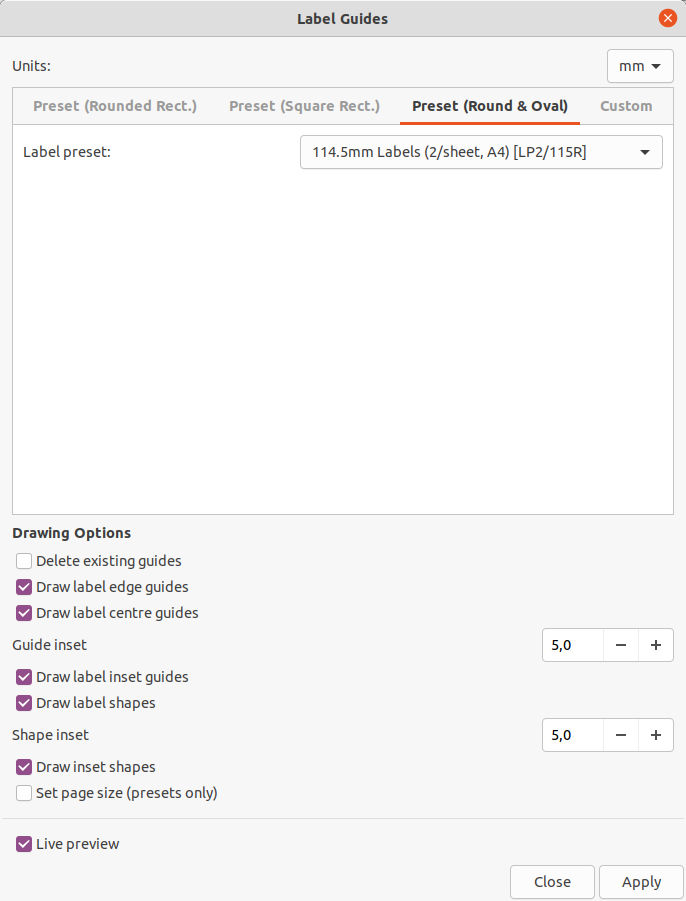Decrease Guide inset with minus button
The image size is (686, 901).
pos(621,645)
